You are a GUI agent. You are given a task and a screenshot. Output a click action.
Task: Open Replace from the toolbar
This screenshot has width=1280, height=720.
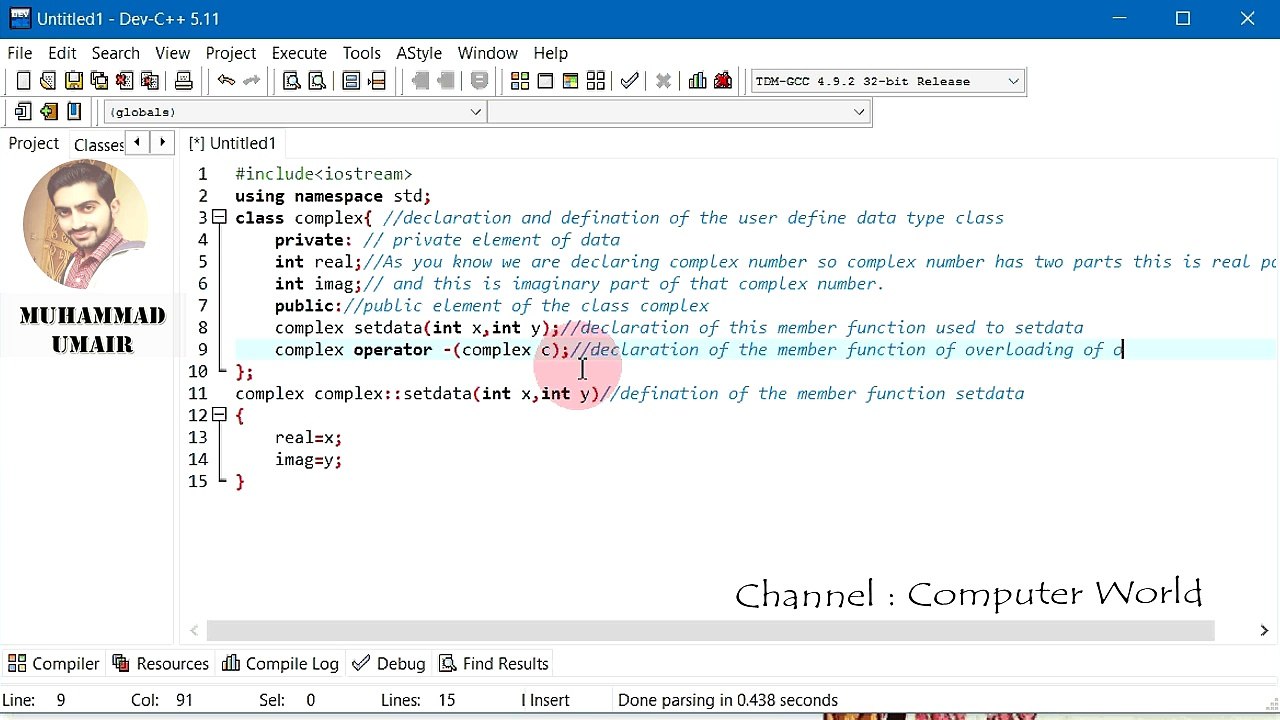tap(317, 81)
